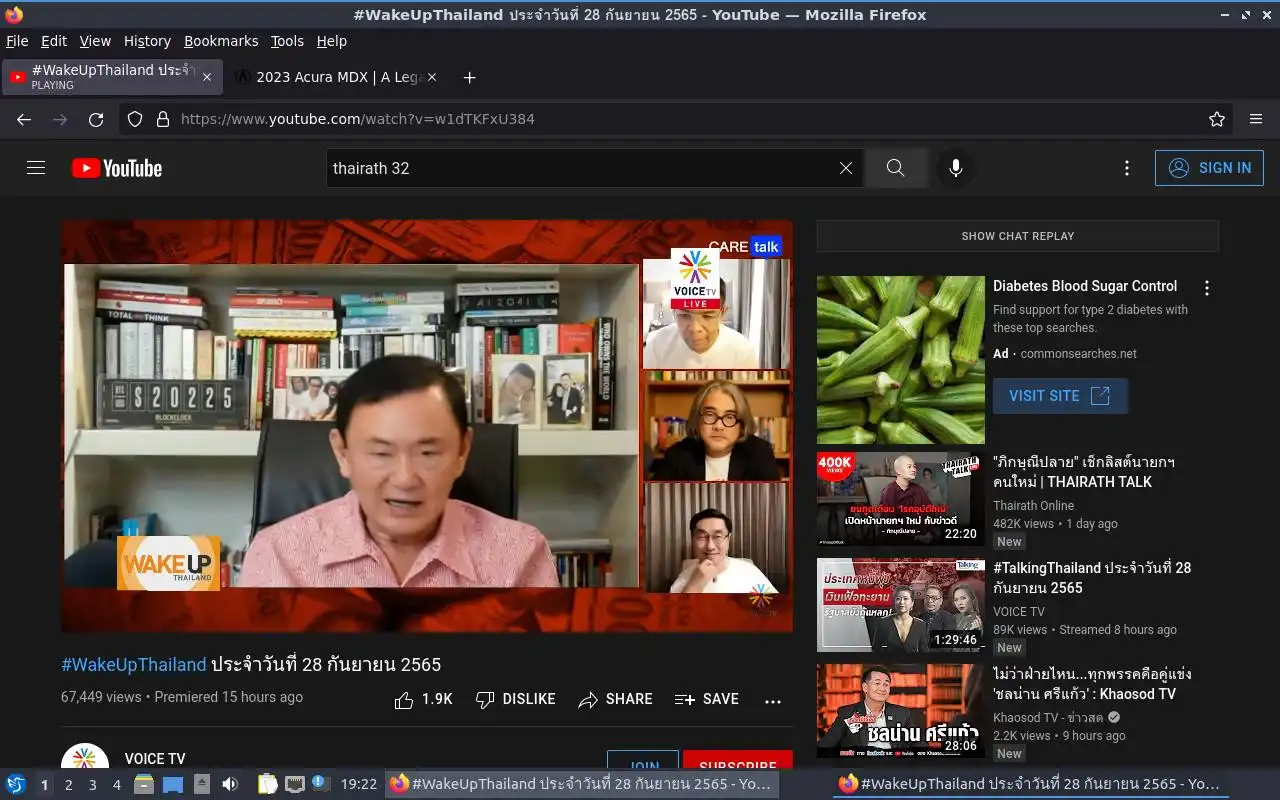
Task: Click Thairath Online channel name
Action: point(1033,506)
